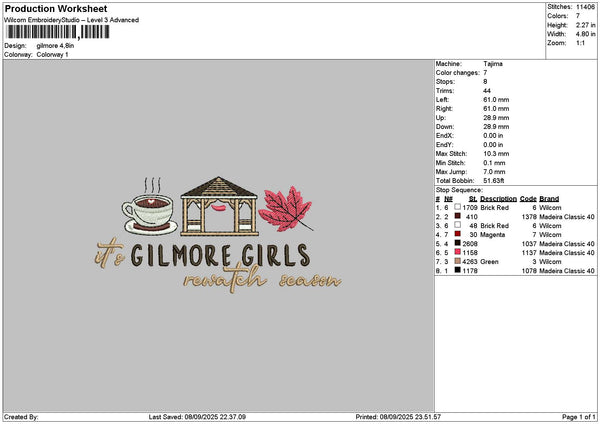Click the 'Color changes:' label
Image resolution: width=600 pixels, height=424 pixels.
tap(457, 73)
